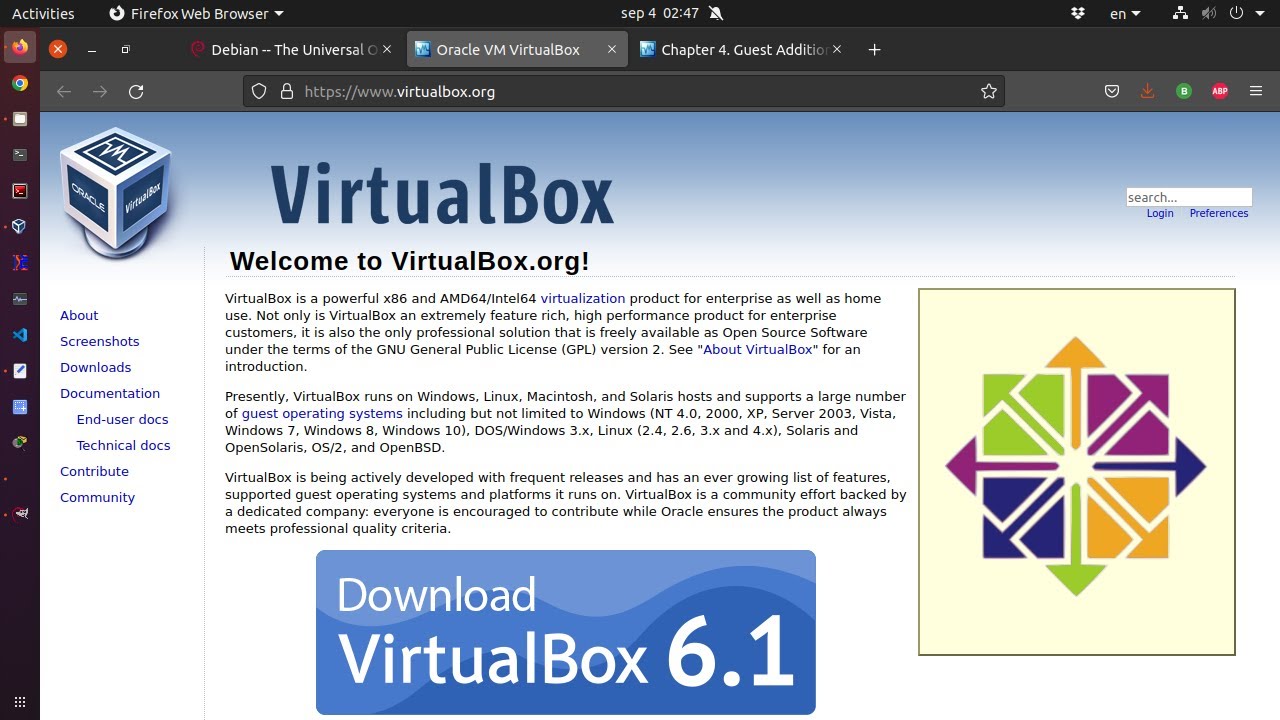Click the tracking protection shield icon
The width and height of the screenshot is (1280, 720).
click(259, 91)
